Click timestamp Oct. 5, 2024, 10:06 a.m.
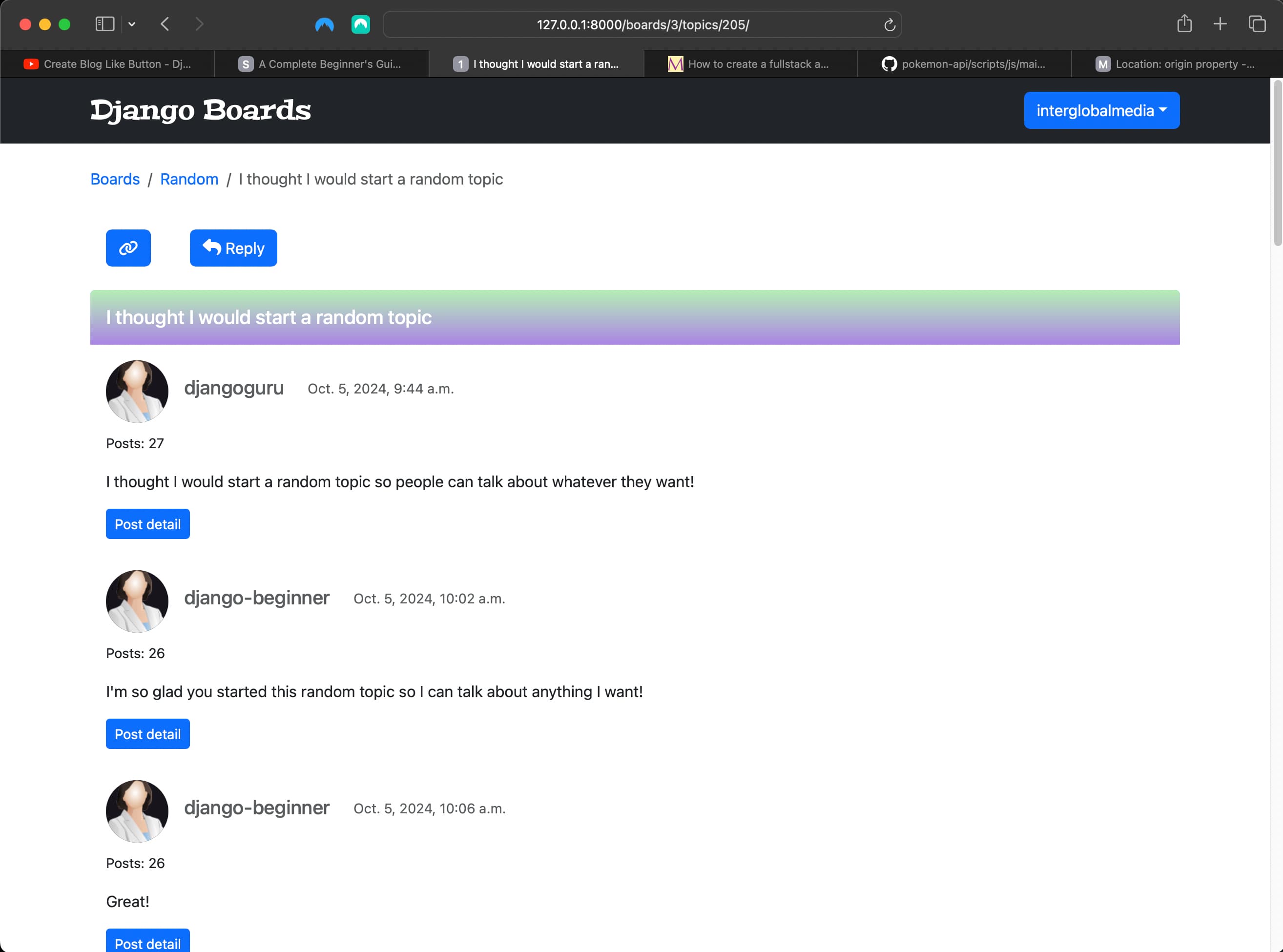The image size is (1283, 952). (x=429, y=808)
